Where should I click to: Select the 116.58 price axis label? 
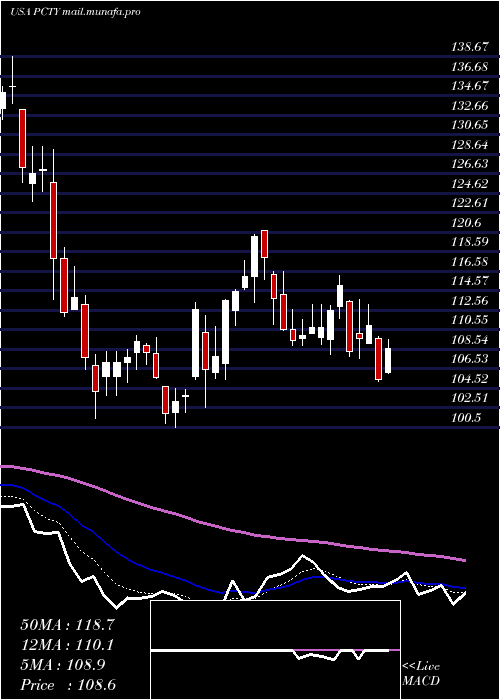click(x=470, y=261)
